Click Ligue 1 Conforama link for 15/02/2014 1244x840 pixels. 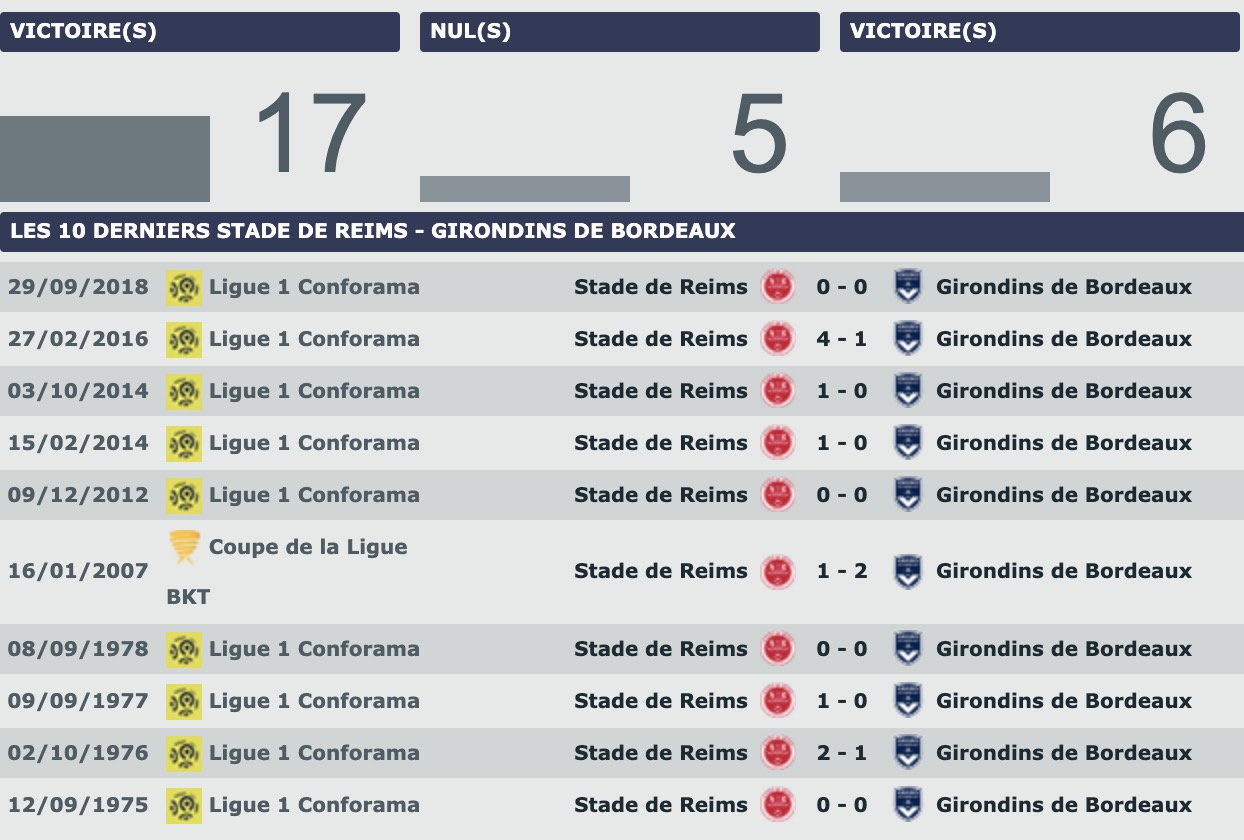pyautogui.click(x=313, y=443)
